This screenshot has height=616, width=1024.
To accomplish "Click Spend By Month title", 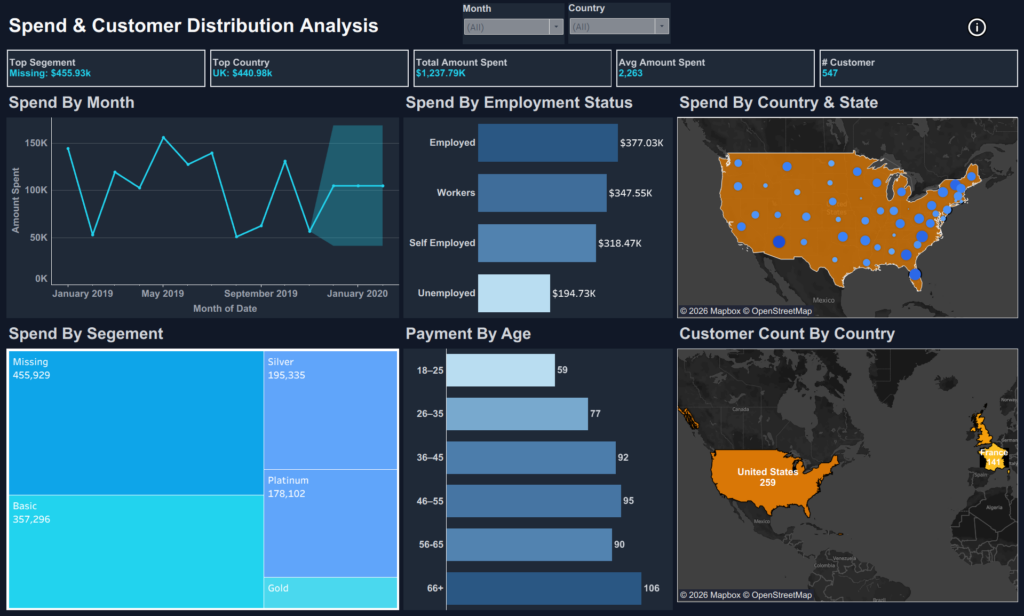I will click(71, 103).
